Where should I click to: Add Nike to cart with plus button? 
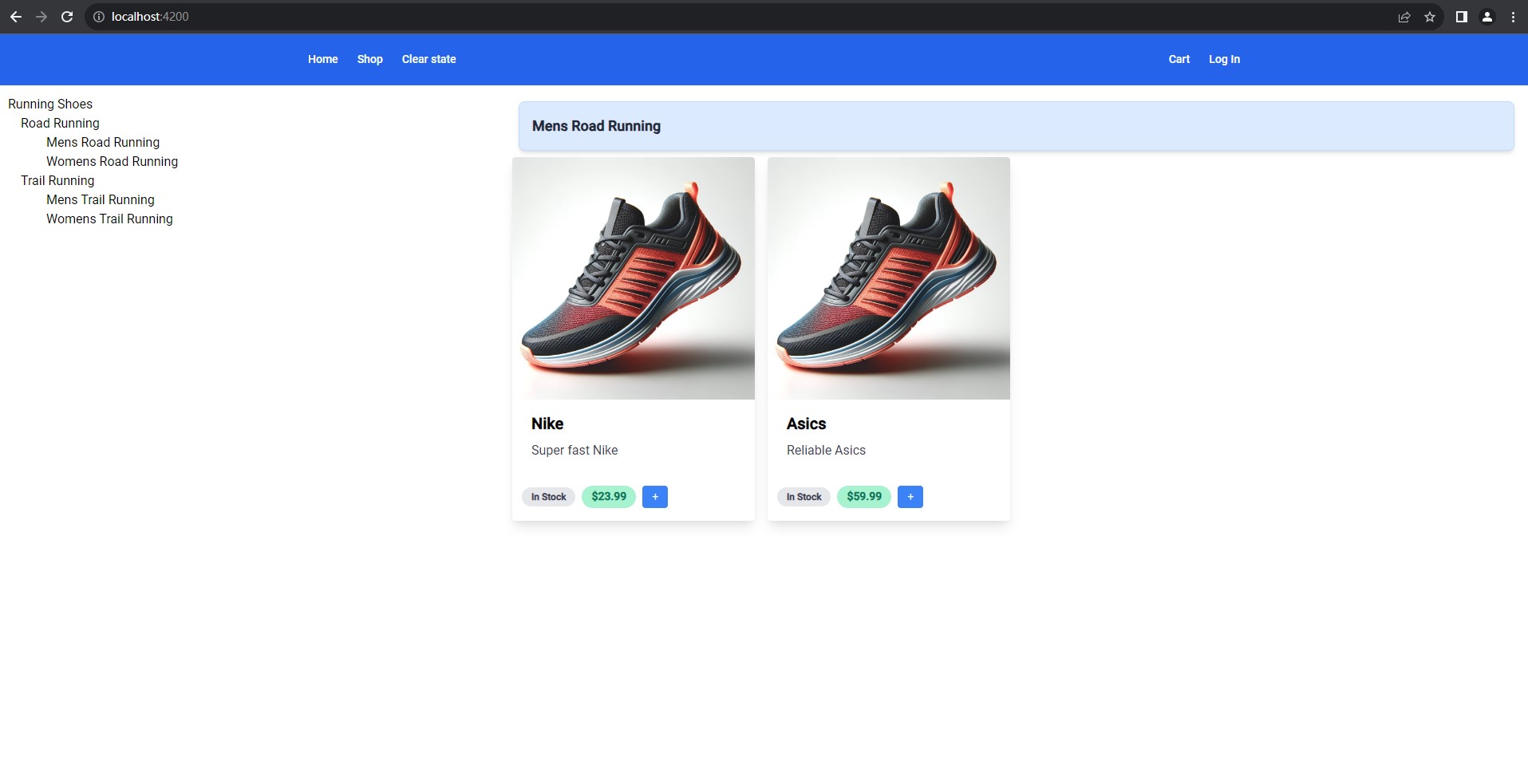(x=655, y=497)
